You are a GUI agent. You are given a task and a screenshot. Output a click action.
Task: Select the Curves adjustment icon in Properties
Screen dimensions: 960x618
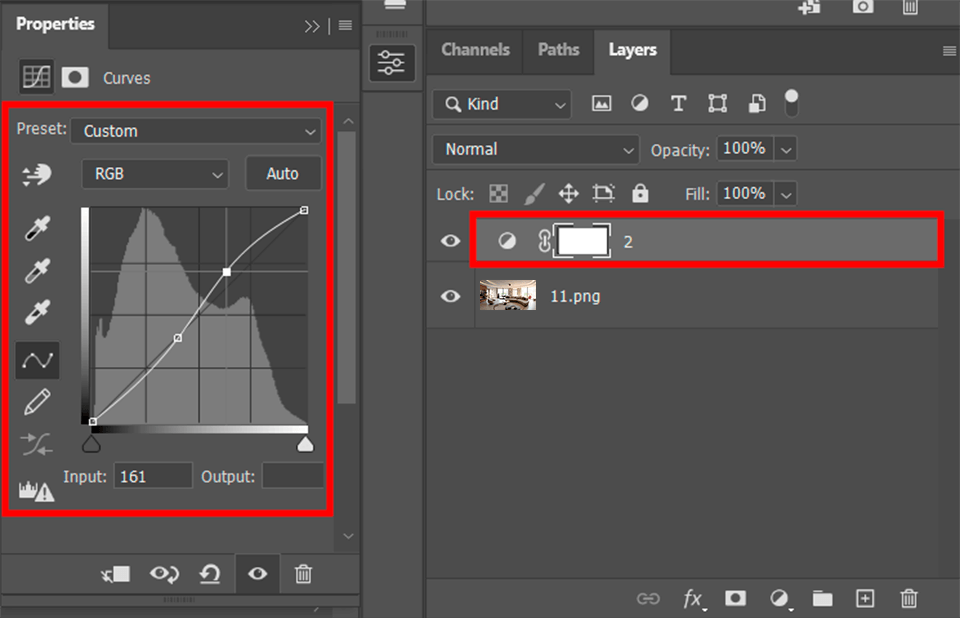point(36,77)
